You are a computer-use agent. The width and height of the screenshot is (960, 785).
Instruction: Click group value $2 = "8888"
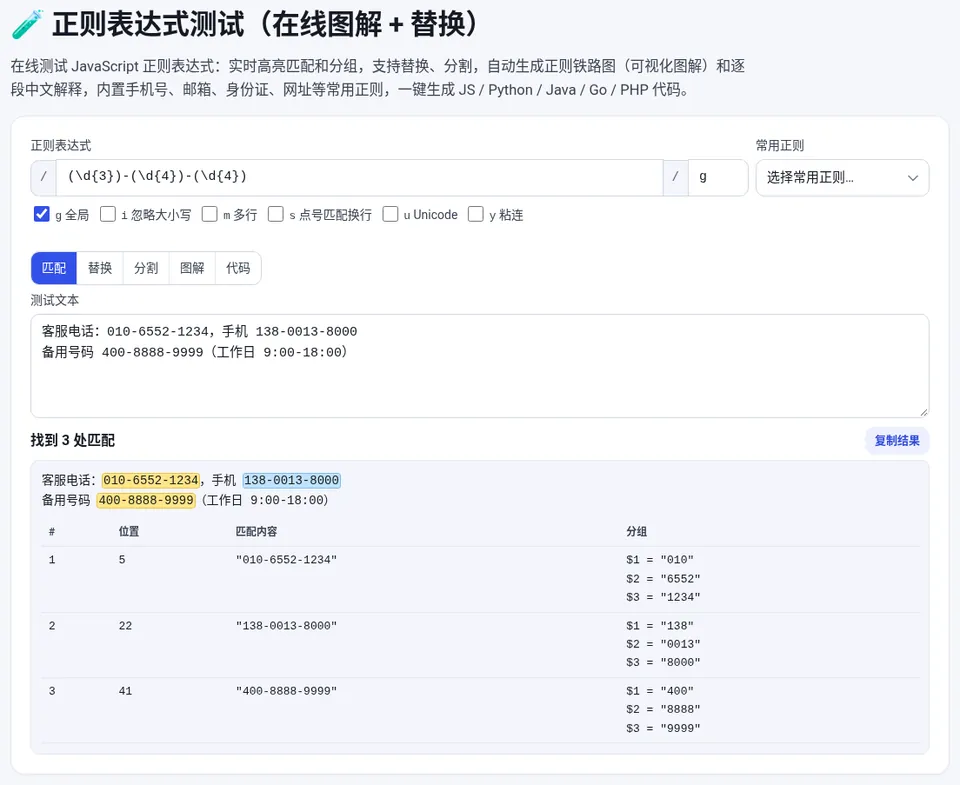pos(663,710)
